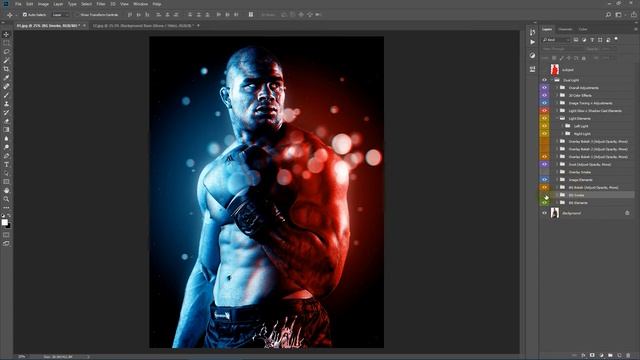Click the foreground color swatch

tap(4, 222)
